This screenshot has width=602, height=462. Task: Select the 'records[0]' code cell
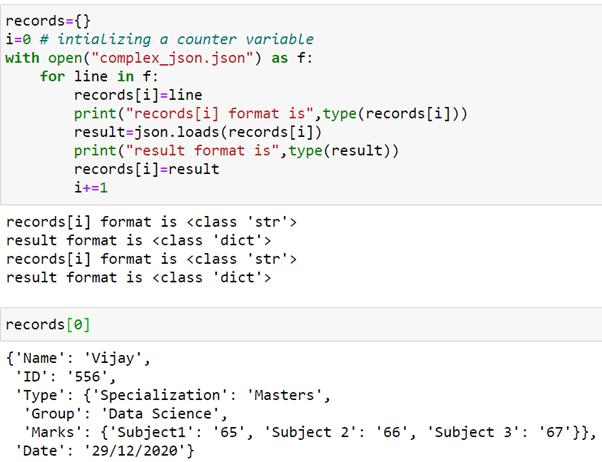click(x=301, y=325)
